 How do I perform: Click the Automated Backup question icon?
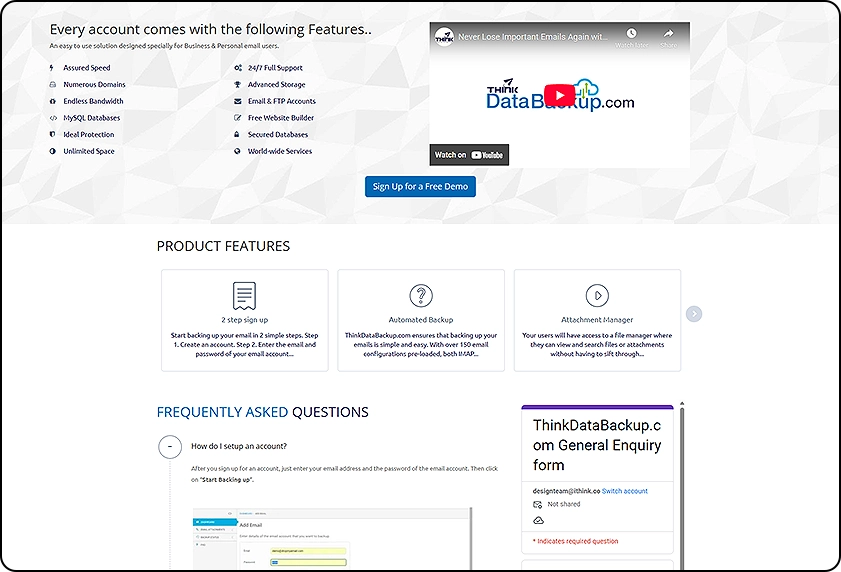click(421, 296)
